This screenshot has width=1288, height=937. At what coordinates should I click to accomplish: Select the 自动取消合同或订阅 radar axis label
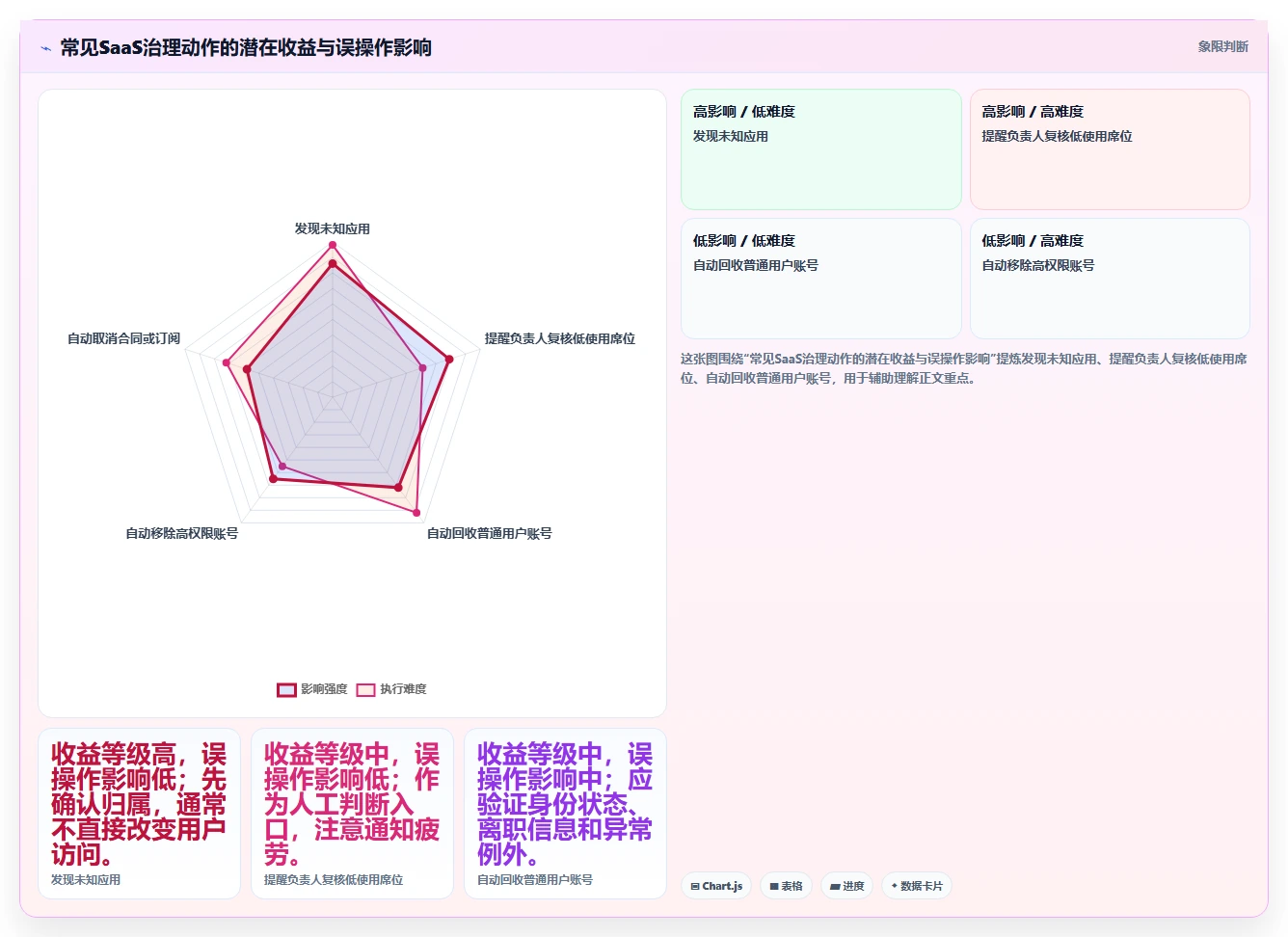coord(123,338)
